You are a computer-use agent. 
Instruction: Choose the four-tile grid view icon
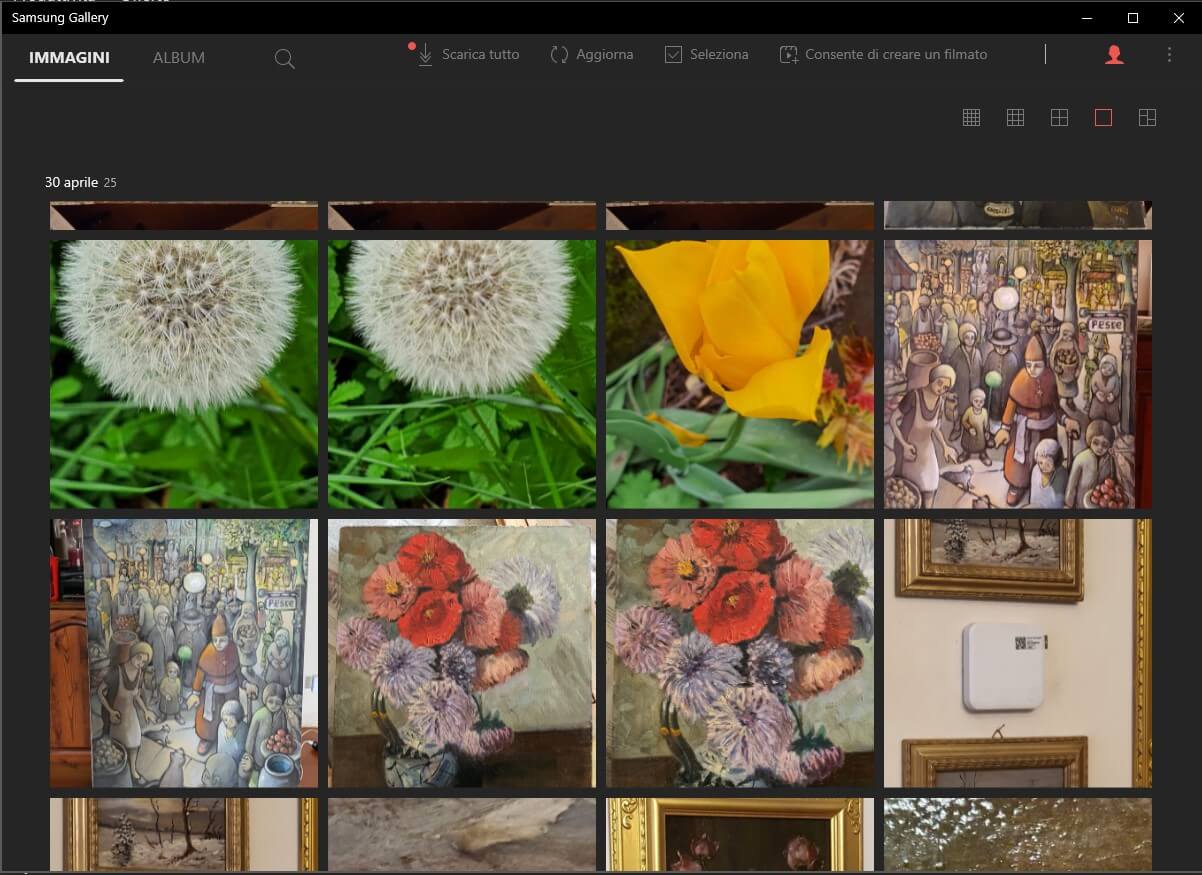[x=1059, y=118]
